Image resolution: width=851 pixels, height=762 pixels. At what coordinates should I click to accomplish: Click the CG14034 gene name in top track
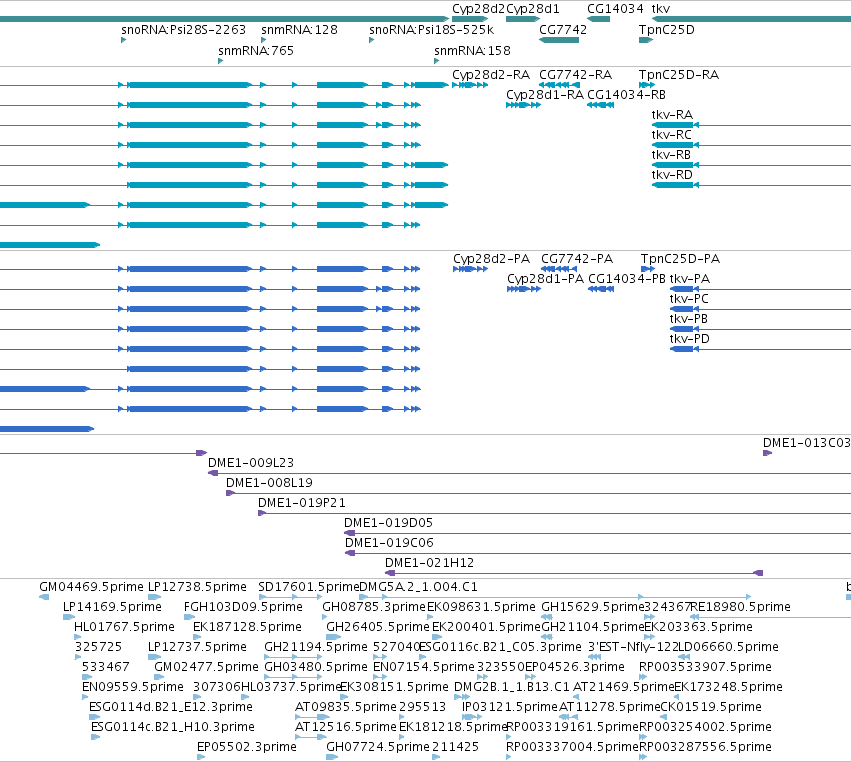click(x=615, y=9)
